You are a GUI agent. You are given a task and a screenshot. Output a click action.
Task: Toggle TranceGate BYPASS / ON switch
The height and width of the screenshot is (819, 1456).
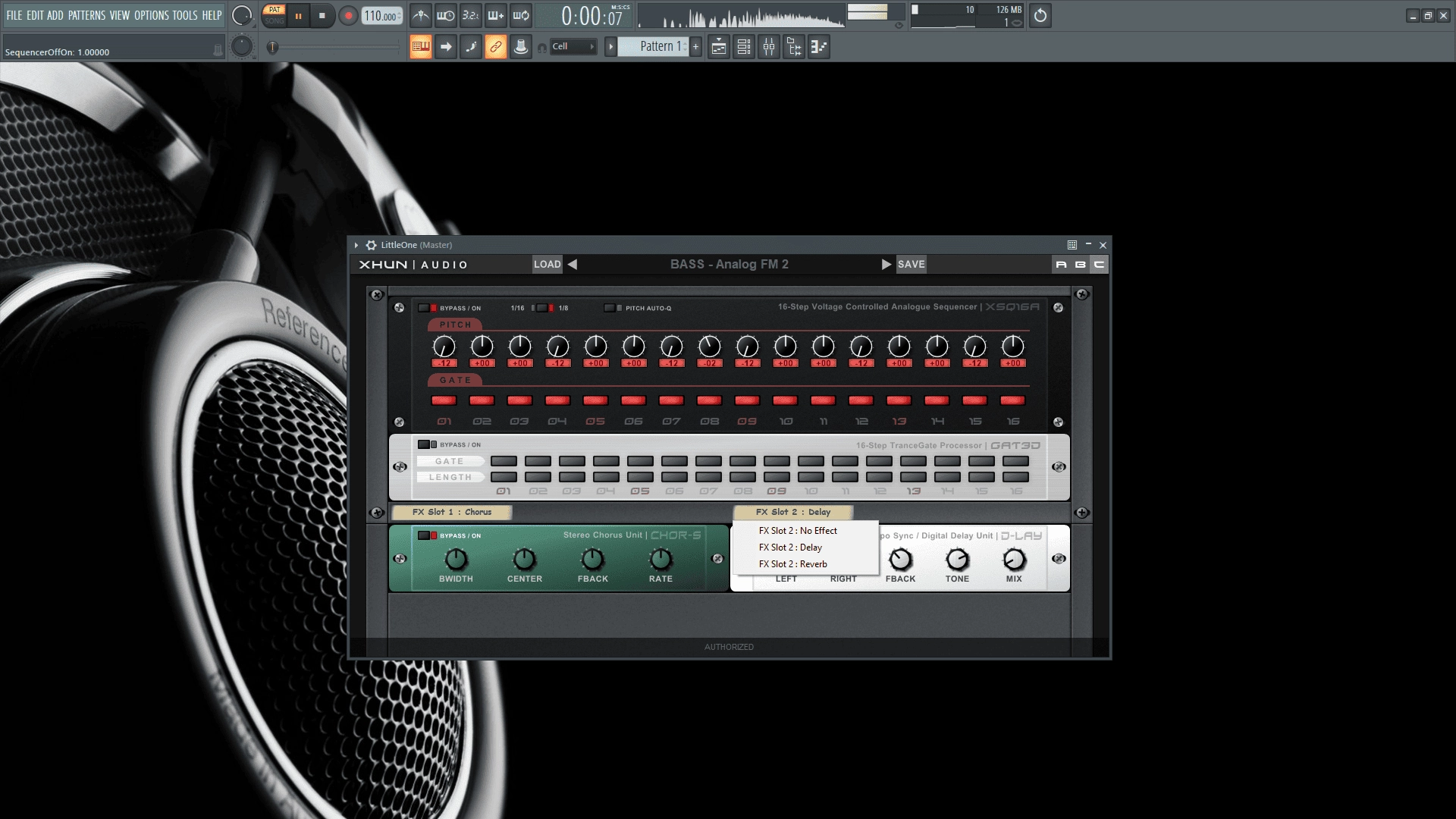tap(428, 444)
